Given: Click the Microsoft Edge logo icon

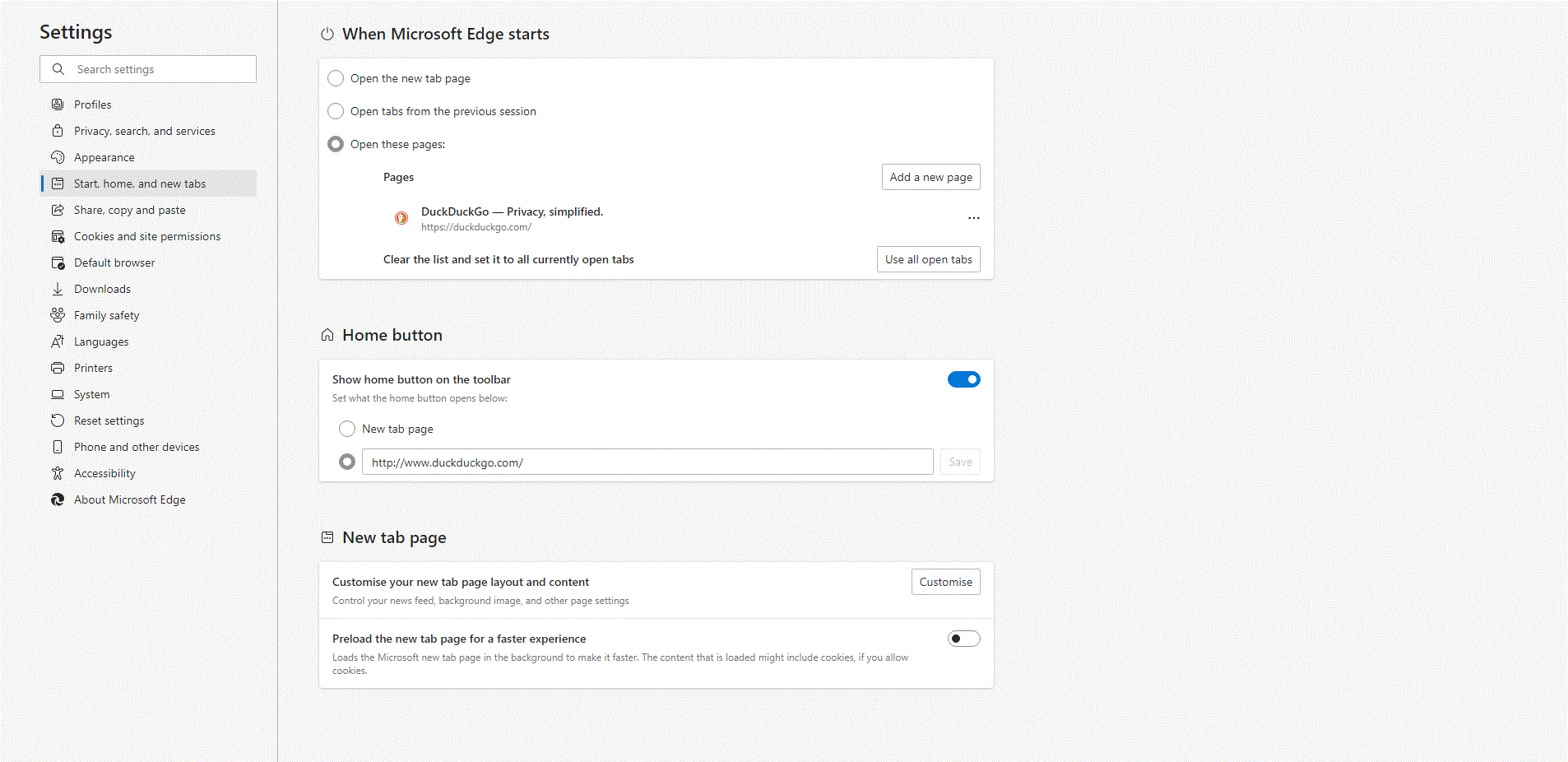Looking at the screenshot, I should (58, 499).
